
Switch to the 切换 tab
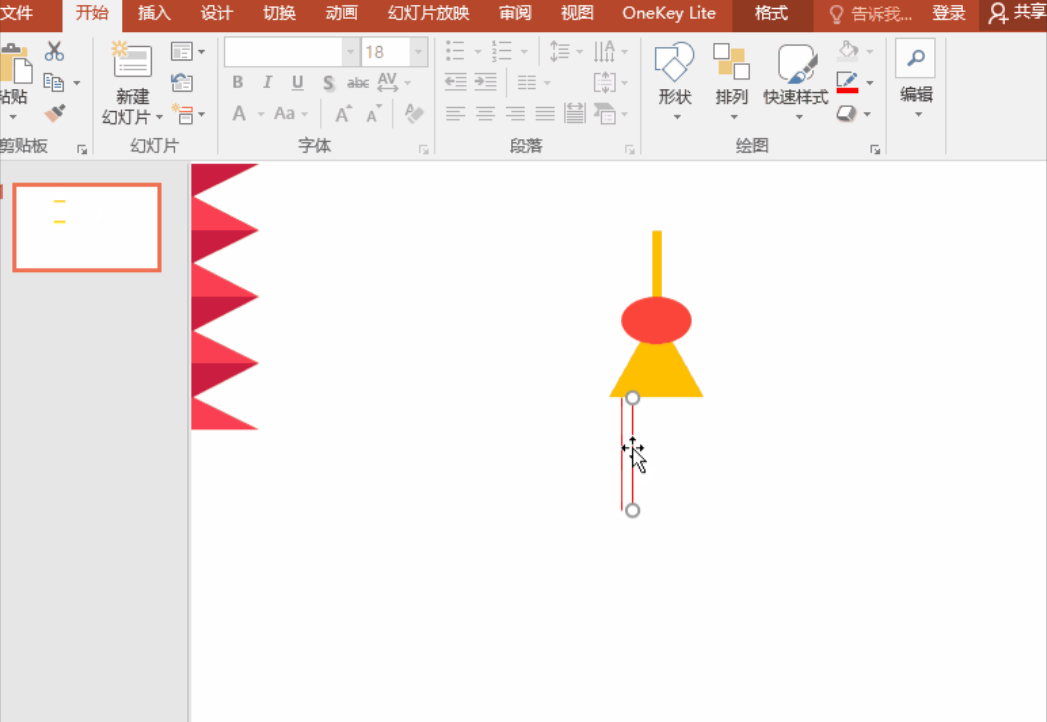279,13
